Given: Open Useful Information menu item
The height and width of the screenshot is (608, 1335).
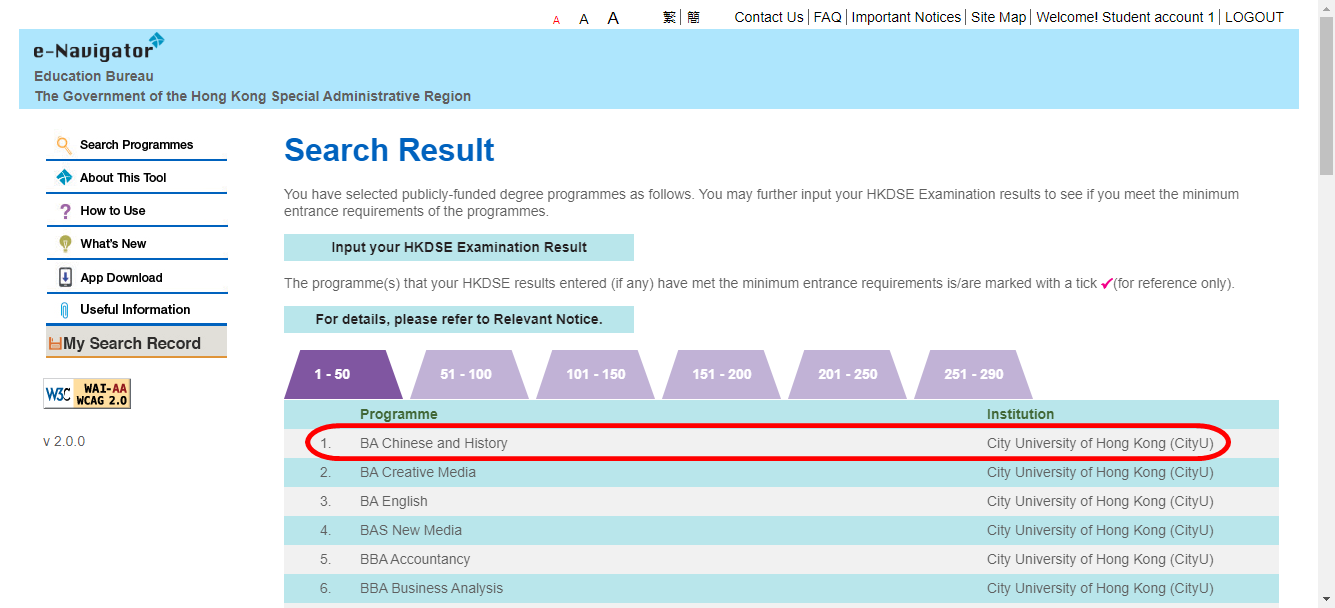Looking at the screenshot, I should click(x=135, y=310).
